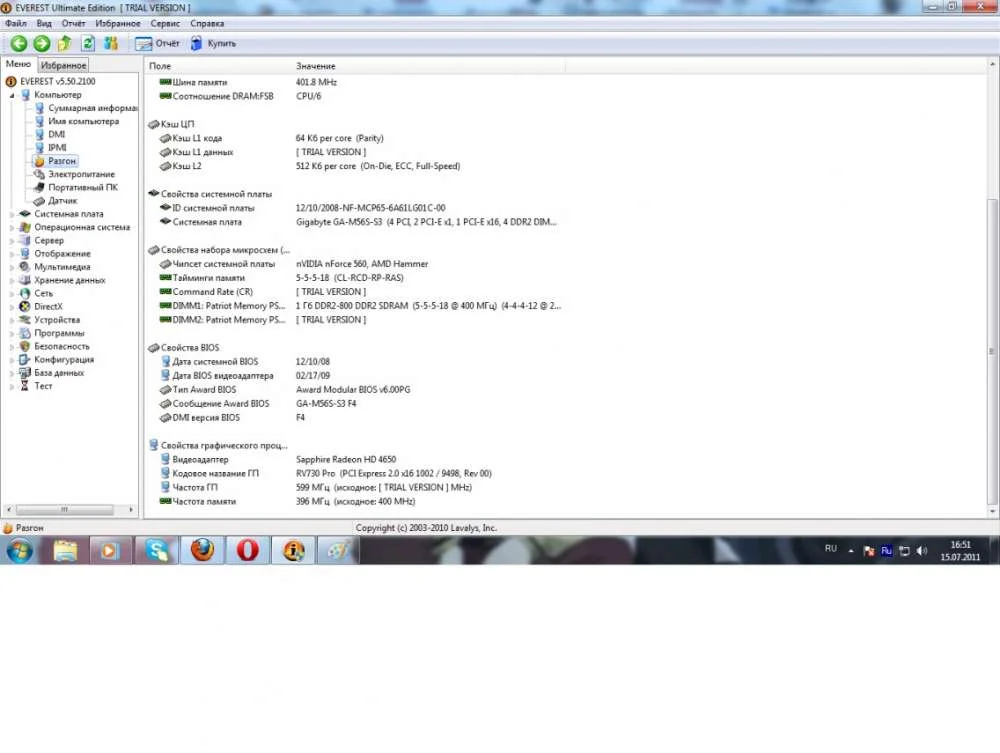Image resolution: width=1000 pixels, height=753 pixels.
Task: Click the Refresh toolbar icon
Action: [88, 43]
